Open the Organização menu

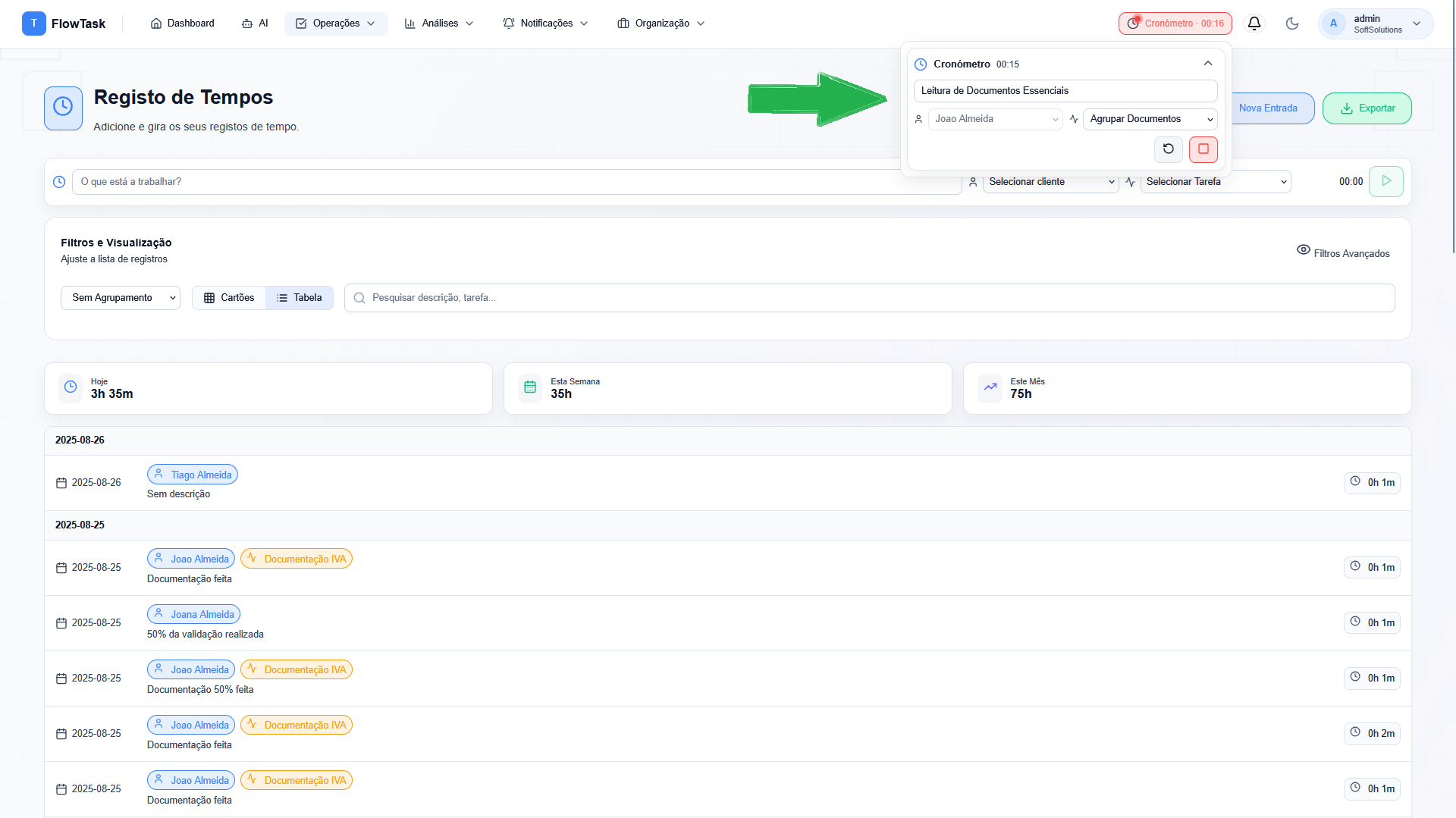click(661, 24)
